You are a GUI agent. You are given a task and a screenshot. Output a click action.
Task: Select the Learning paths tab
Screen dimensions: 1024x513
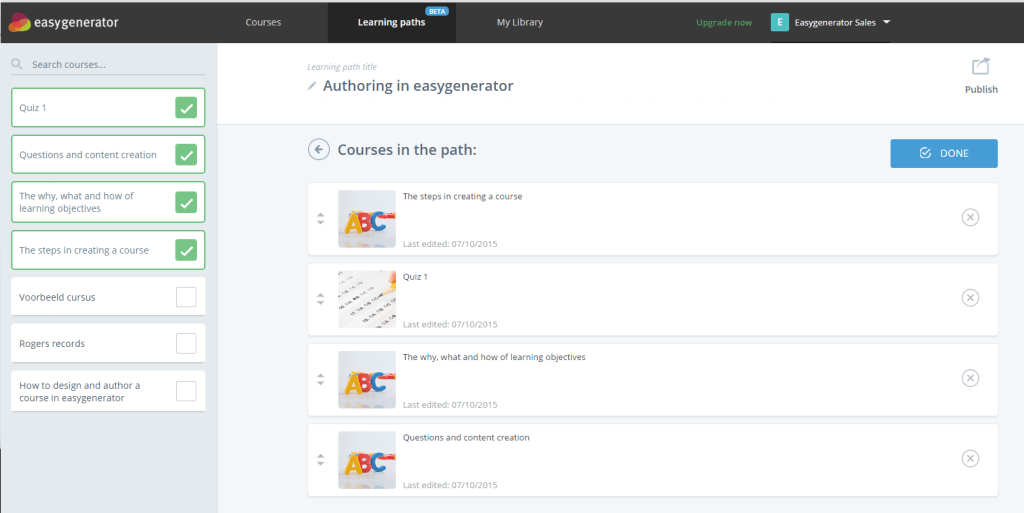tap(392, 22)
